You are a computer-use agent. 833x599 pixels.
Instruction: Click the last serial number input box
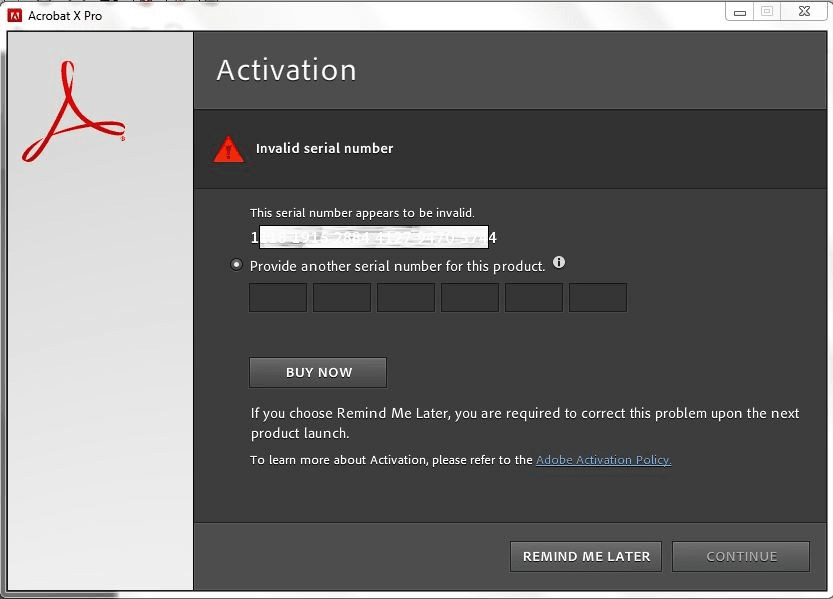coord(597,297)
